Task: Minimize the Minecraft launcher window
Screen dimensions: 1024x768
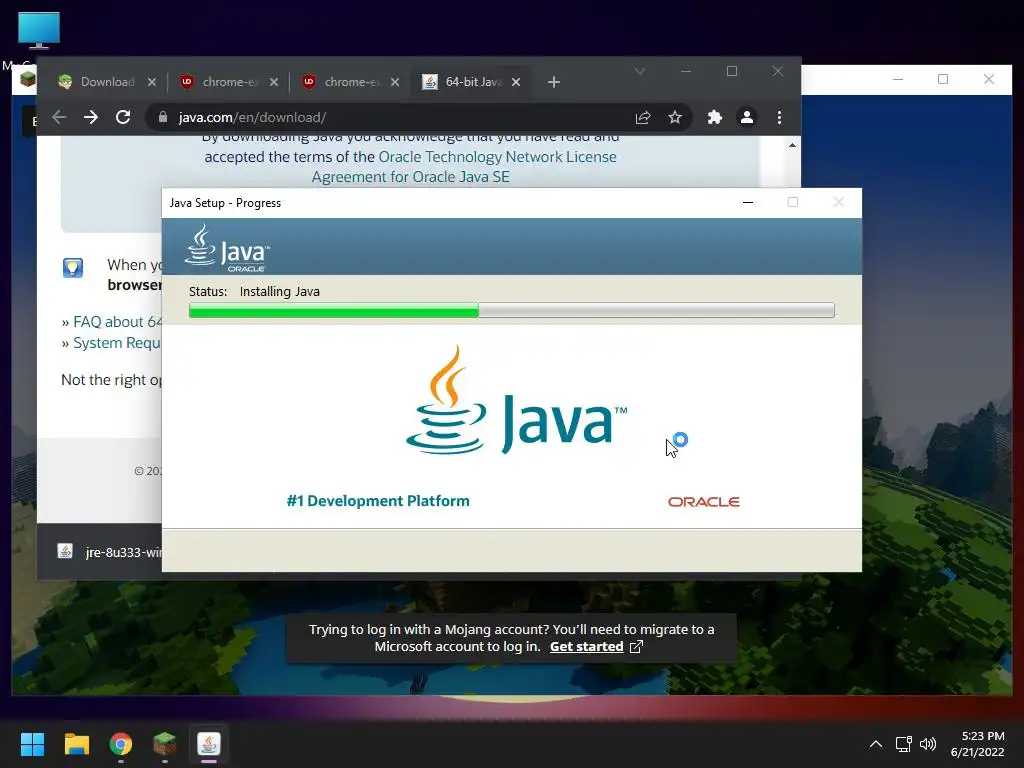Action: (898, 79)
